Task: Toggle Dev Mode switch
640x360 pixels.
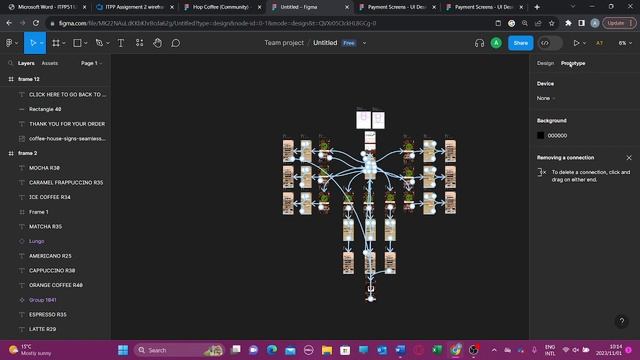Action: [549, 43]
